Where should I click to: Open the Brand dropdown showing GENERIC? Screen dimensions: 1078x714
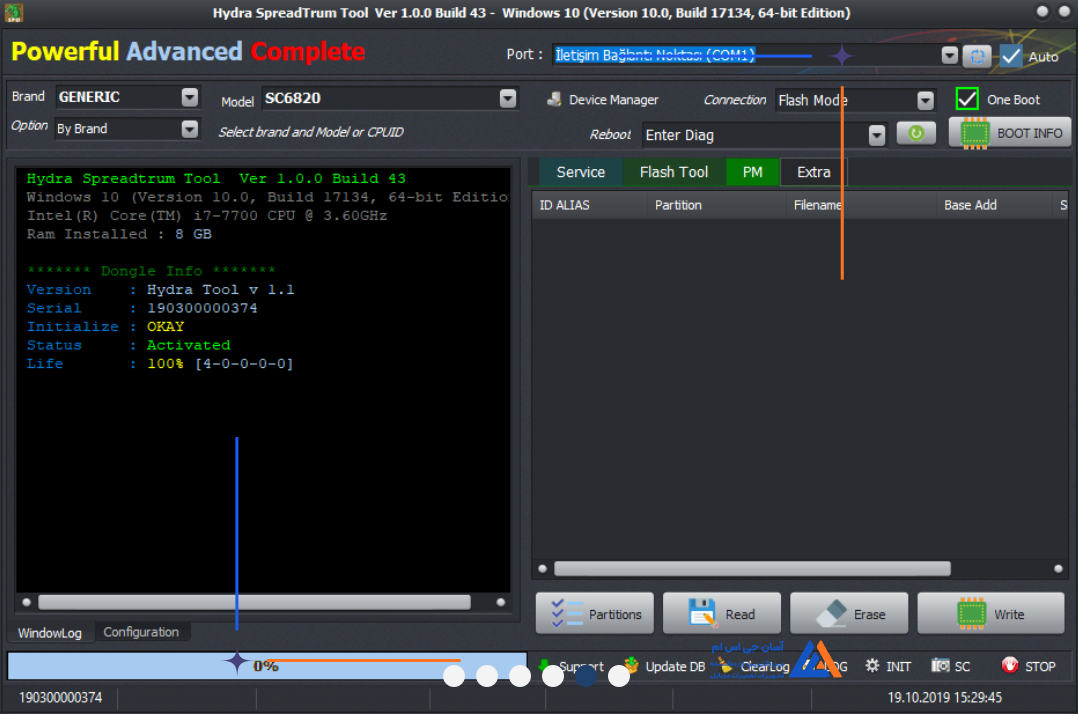(x=190, y=97)
